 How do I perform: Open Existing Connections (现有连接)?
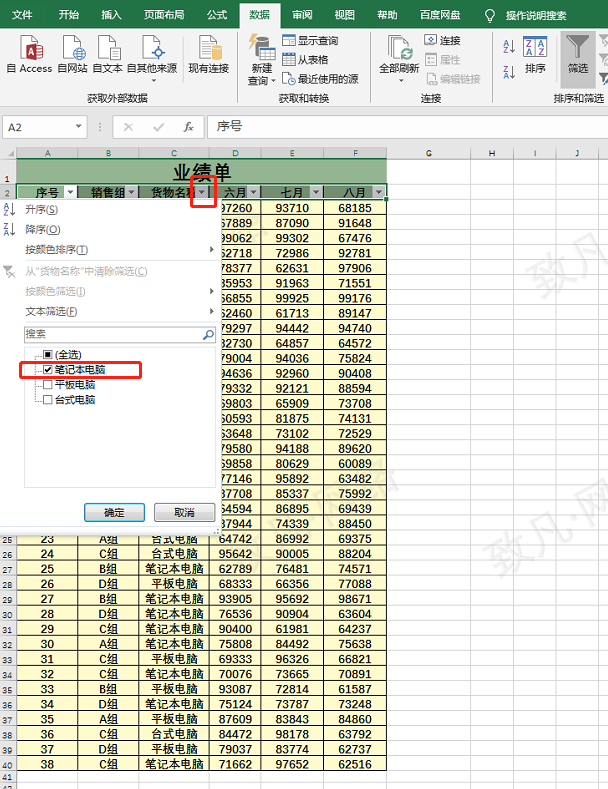click(208, 54)
